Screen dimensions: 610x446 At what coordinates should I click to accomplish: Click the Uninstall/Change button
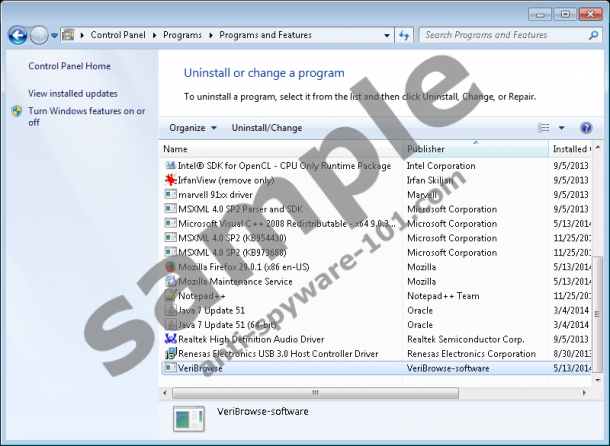click(266, 128)
